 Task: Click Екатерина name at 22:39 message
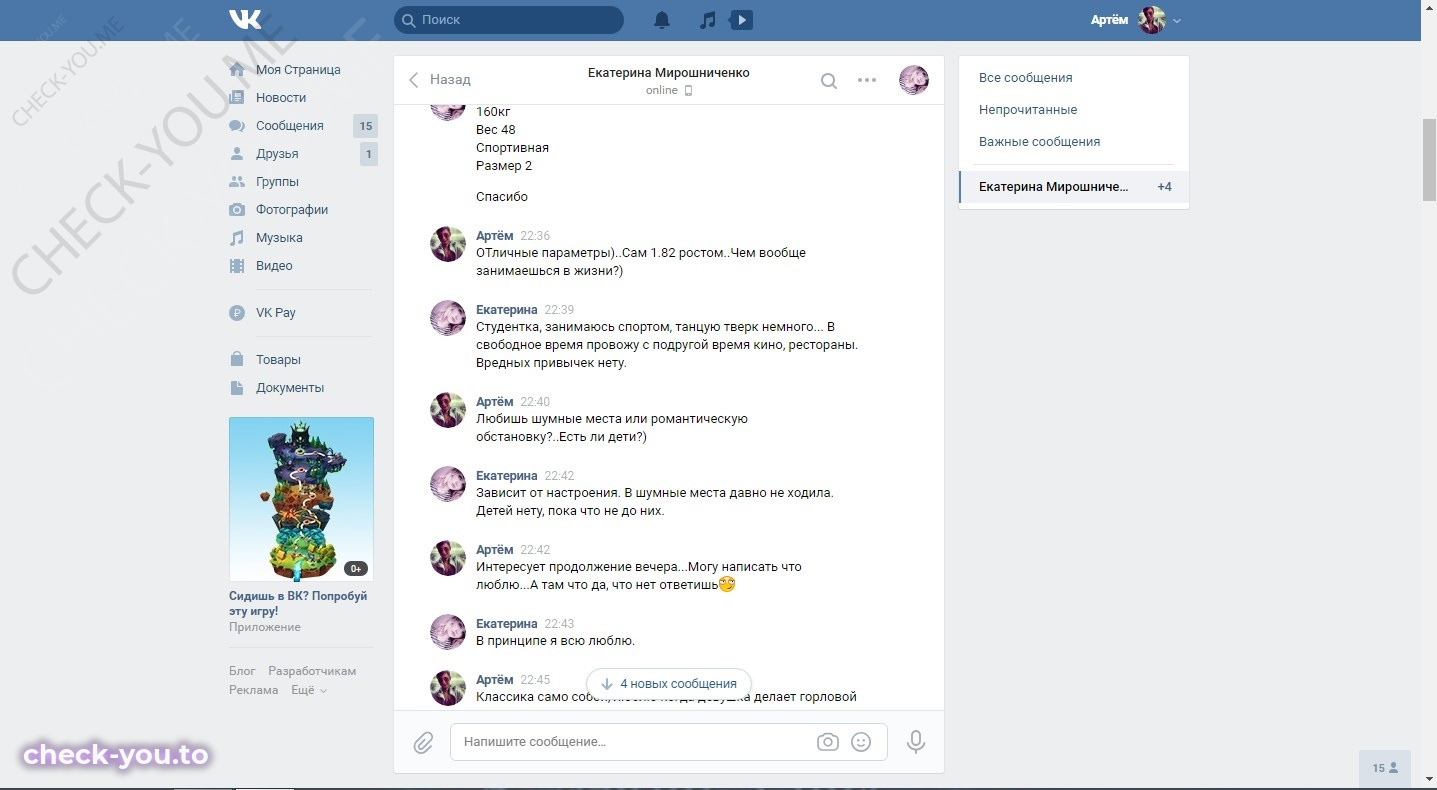pos(507,310)
